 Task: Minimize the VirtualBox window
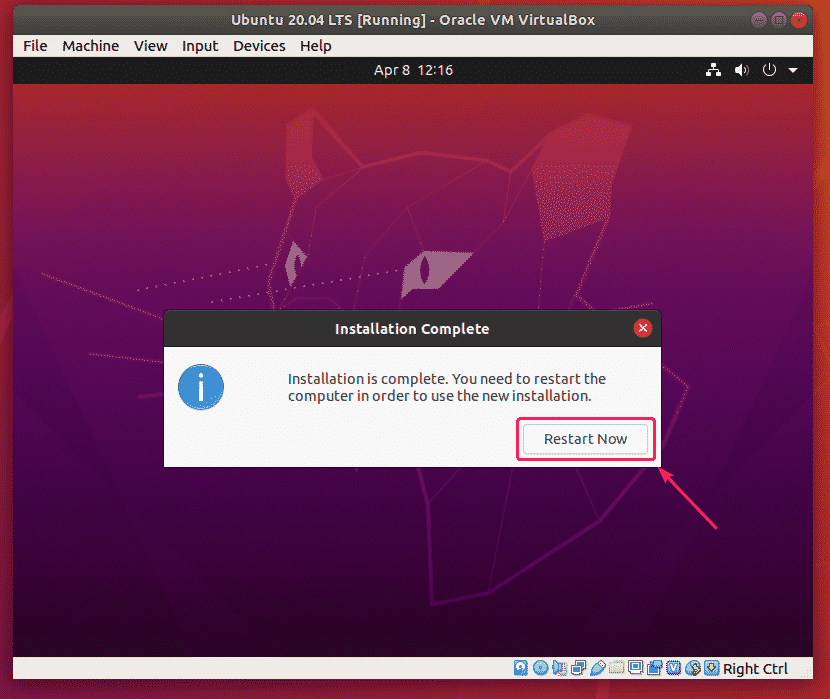759,20
